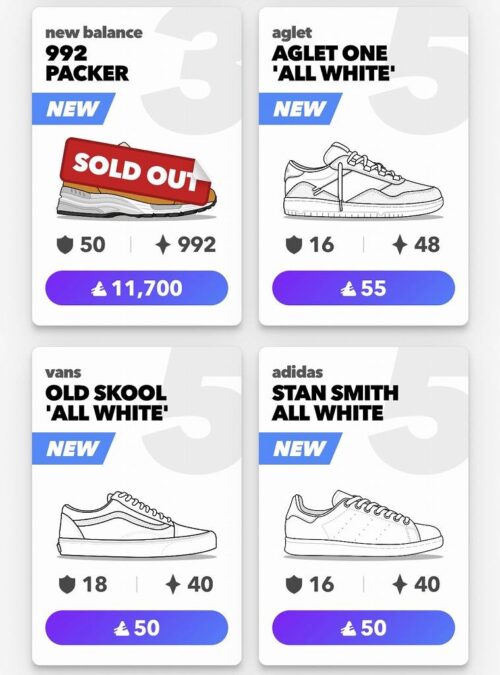The height and width of the screenshot is (675, 500).
Task: Click the shield icon on Aglet One card
Action: (294, 245)
